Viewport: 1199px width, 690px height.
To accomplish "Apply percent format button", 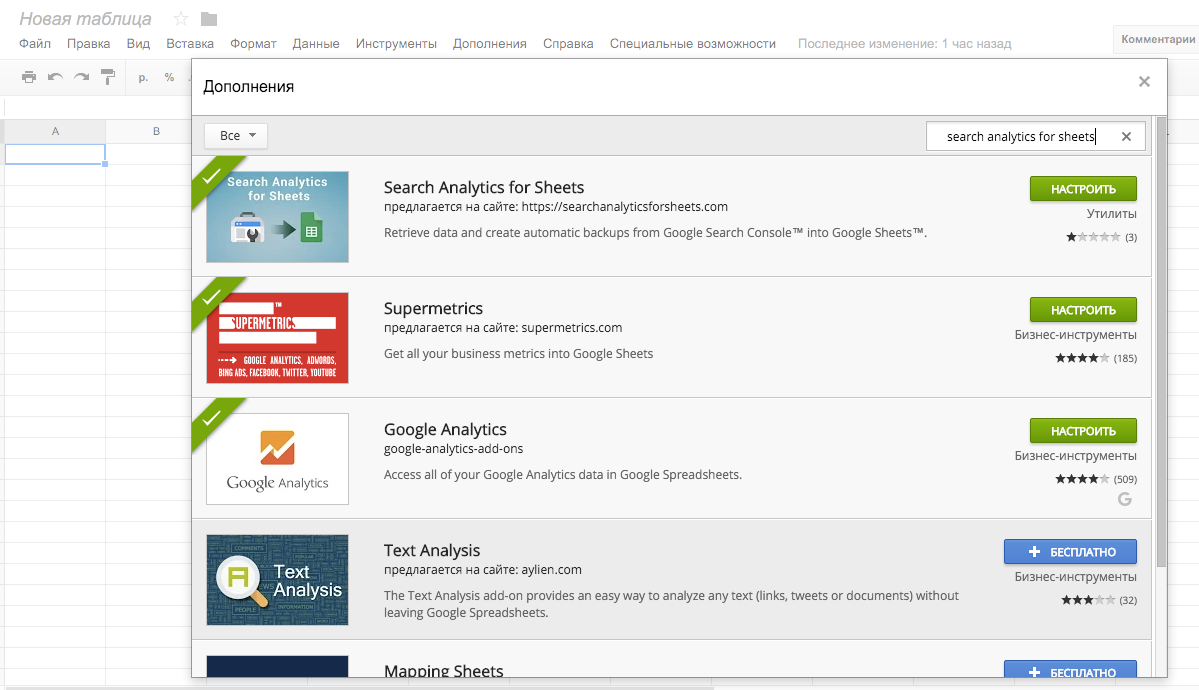I will [x=169, y=77].
